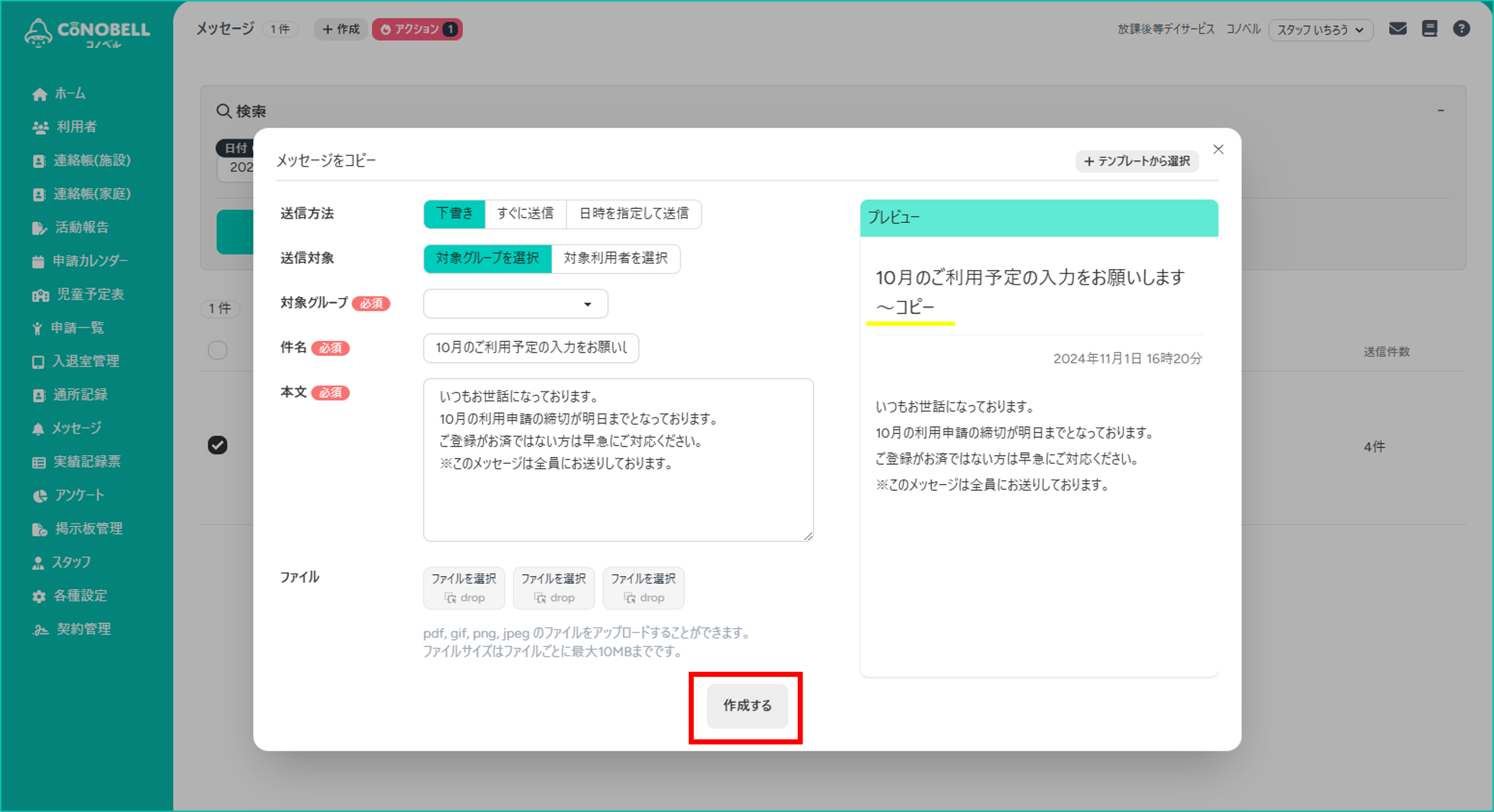The image size is (1494, 812).
Task: Uncheck the checked message row checkbox
Action: [x=217, y=445]
